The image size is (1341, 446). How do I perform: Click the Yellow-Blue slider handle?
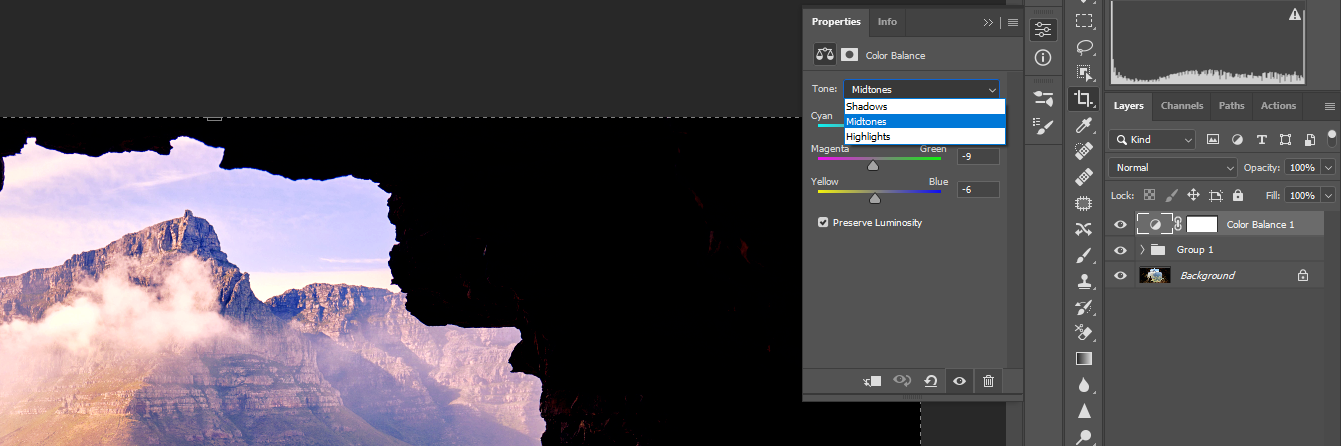pos(875,198)
